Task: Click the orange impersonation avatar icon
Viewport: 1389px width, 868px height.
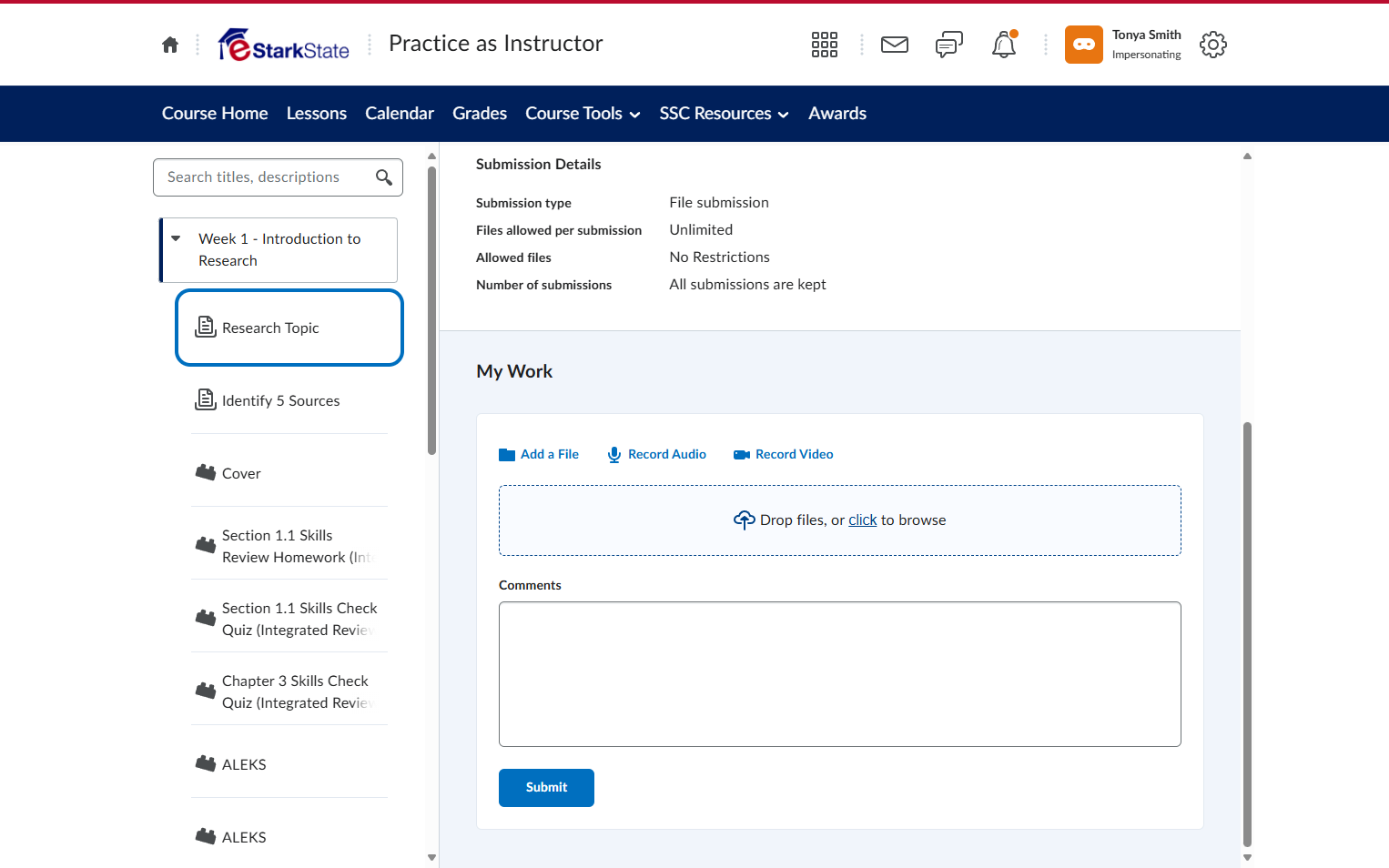Action: coord(1084,45)
